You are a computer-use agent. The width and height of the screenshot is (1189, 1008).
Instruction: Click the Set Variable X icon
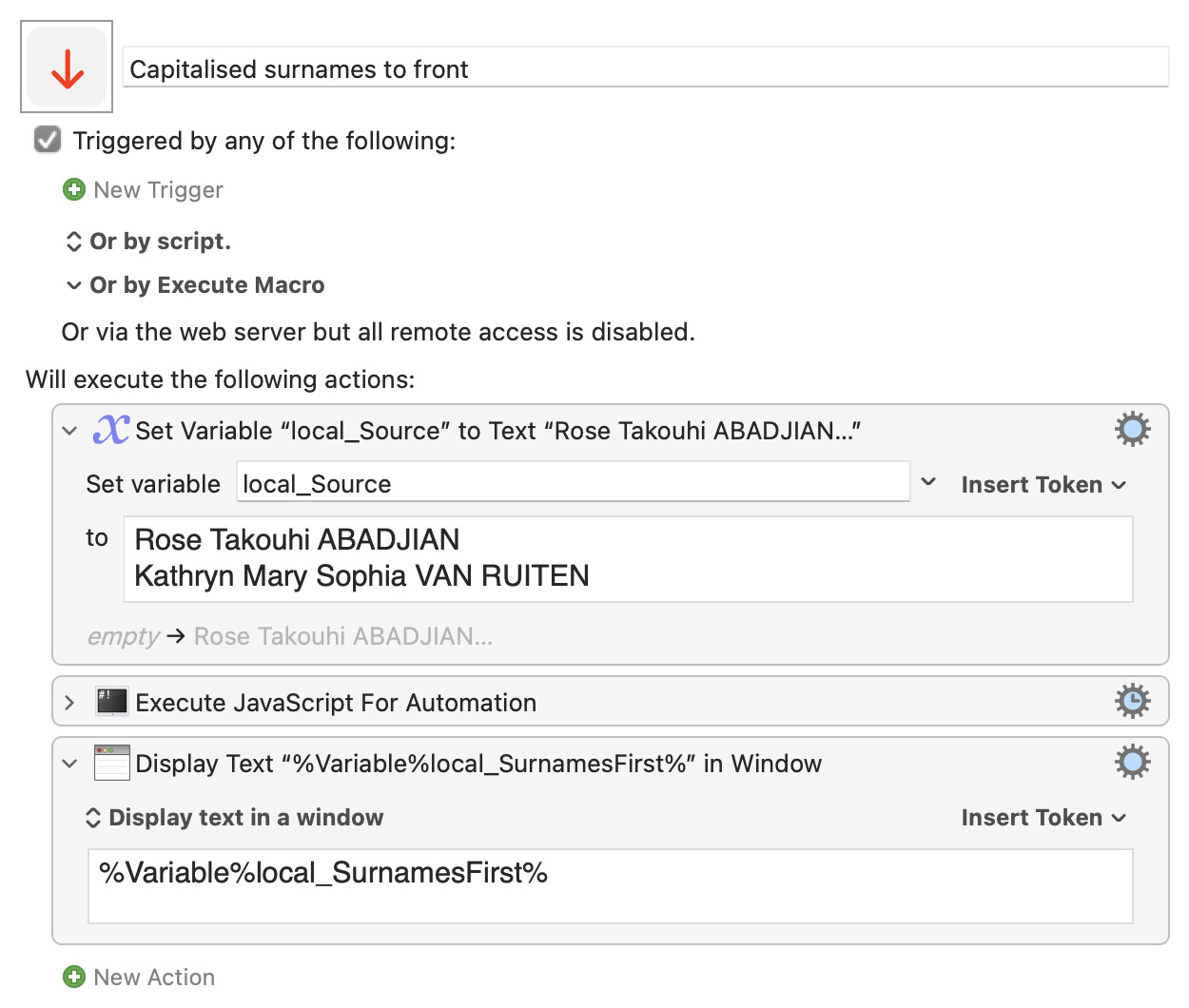point(110,430)
